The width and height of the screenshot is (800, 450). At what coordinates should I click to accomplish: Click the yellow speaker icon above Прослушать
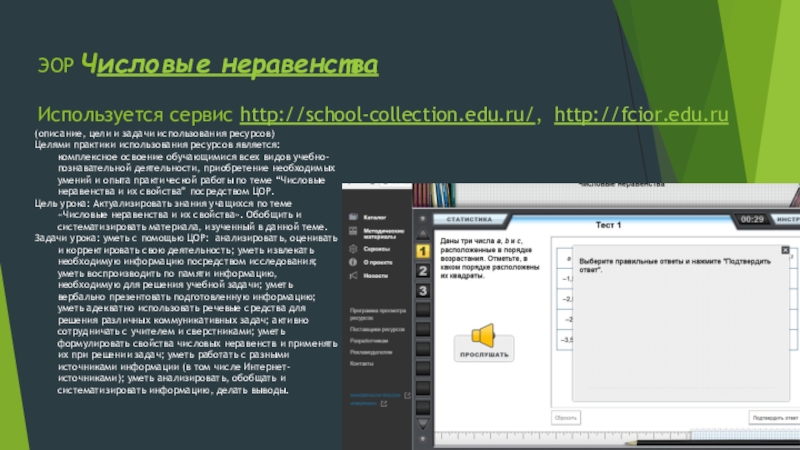[x=483, y=335]
